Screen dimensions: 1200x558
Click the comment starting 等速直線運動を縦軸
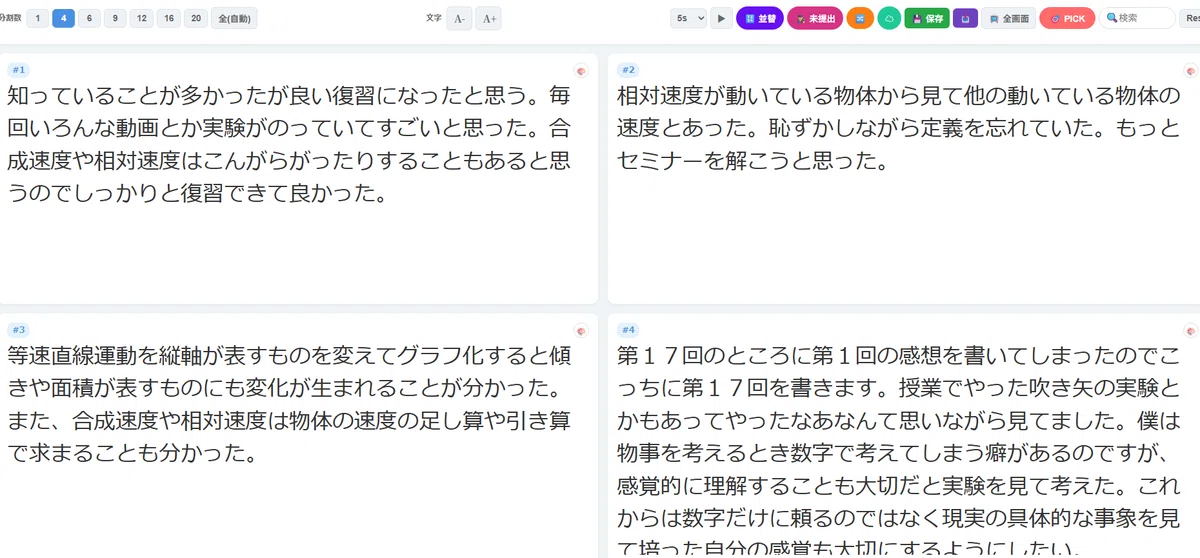290,404
